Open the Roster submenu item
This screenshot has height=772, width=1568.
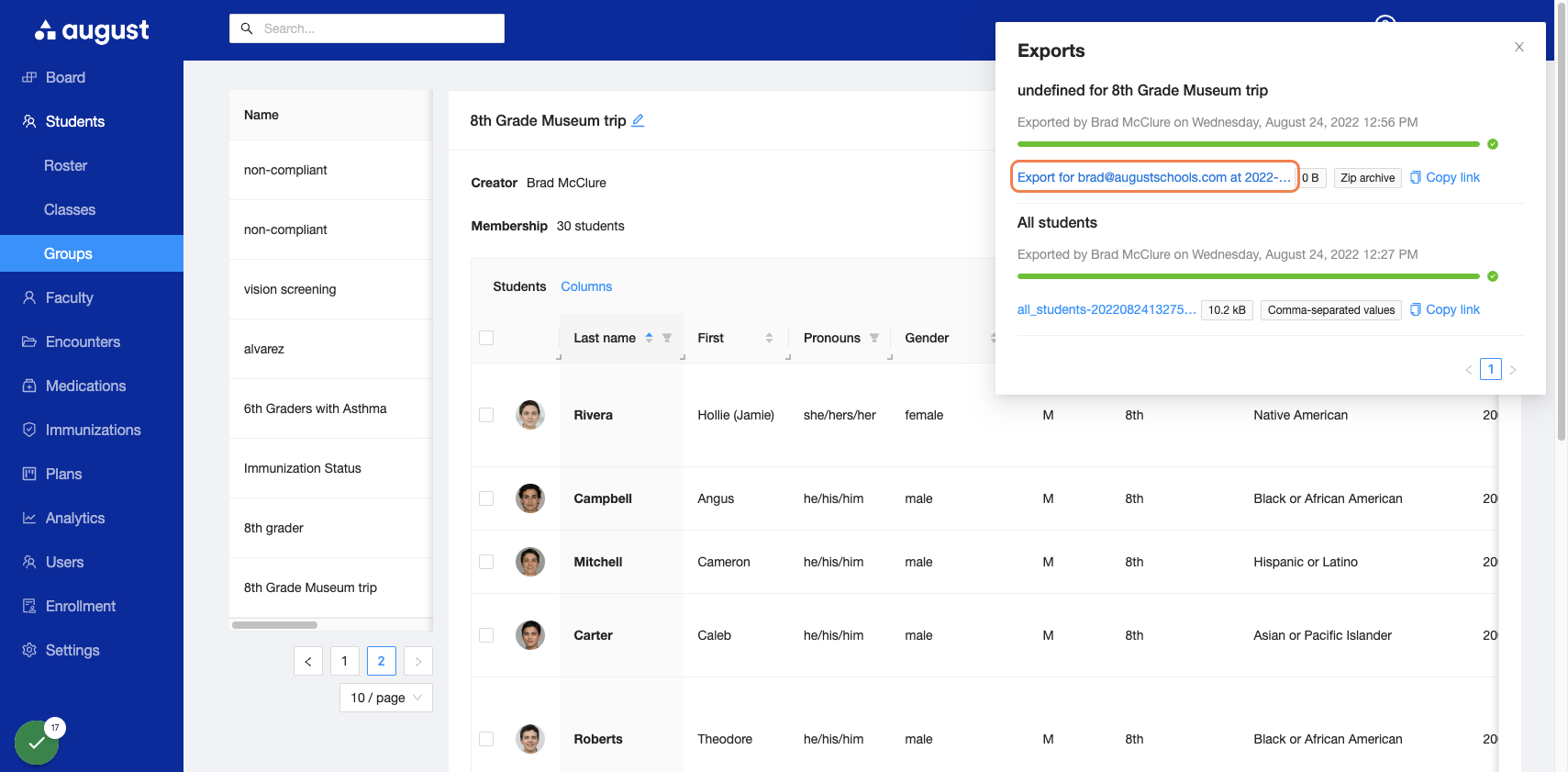click(66, 165)
